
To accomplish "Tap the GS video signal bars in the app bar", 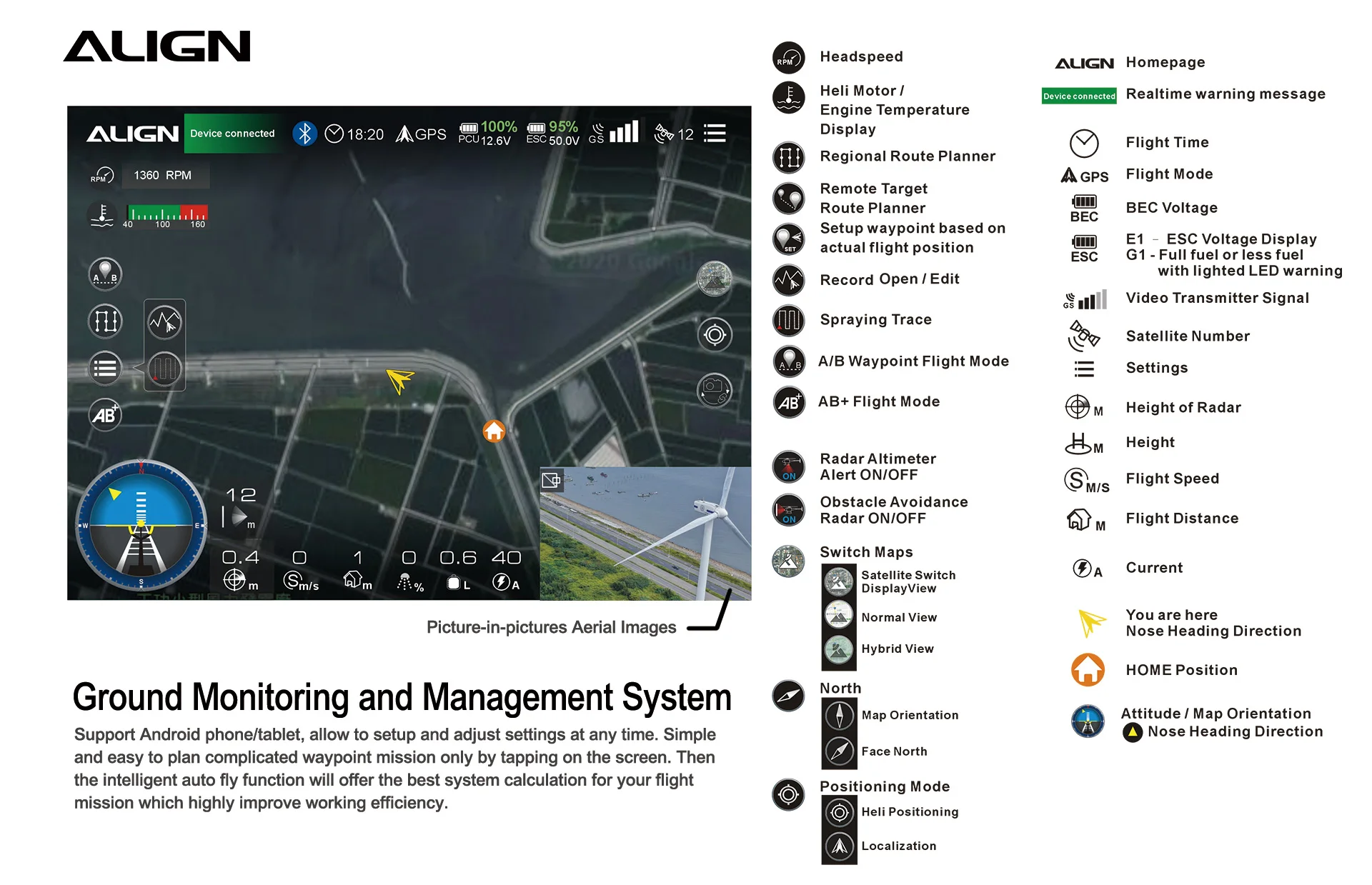I will [x=614, y=132].
